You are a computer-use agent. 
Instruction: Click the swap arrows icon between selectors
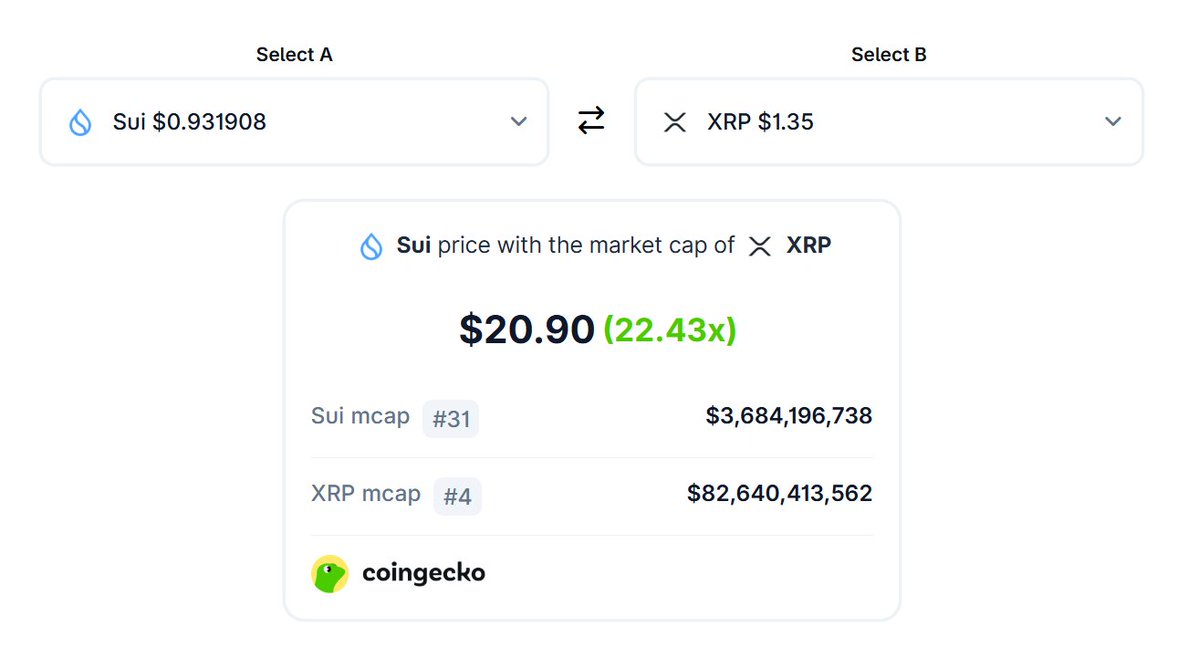click(x=591, y=121)
